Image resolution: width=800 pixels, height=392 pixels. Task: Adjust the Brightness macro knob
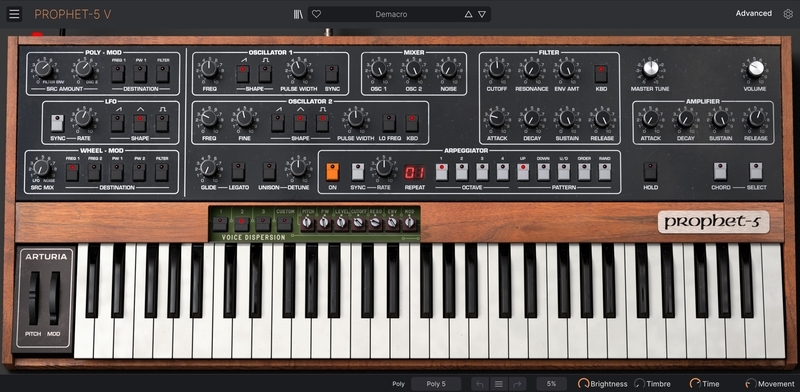[x=583, y=383]
